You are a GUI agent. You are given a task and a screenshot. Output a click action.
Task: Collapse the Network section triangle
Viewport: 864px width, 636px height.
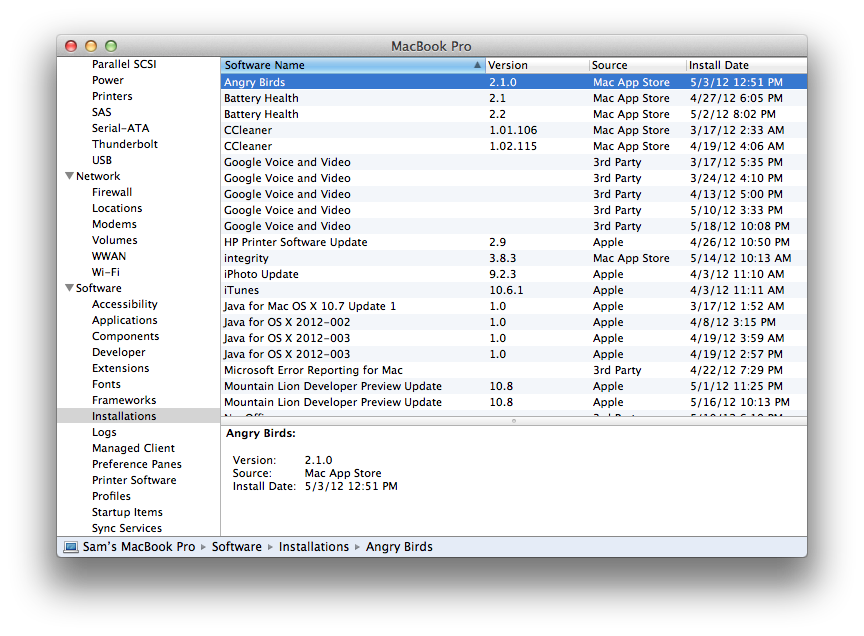(x=69, y=176)
